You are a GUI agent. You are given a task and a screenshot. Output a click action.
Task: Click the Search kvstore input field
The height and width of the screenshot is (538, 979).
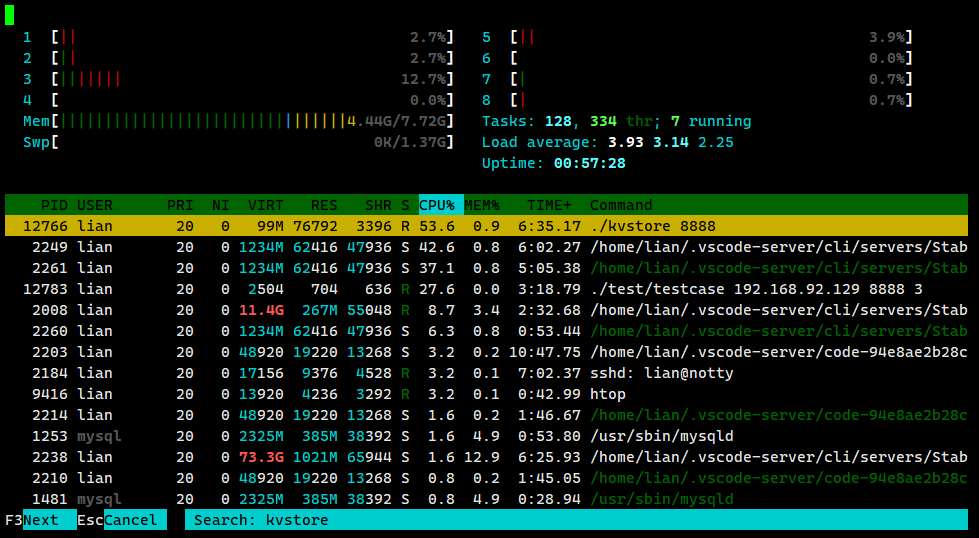(x=575, y=520)
